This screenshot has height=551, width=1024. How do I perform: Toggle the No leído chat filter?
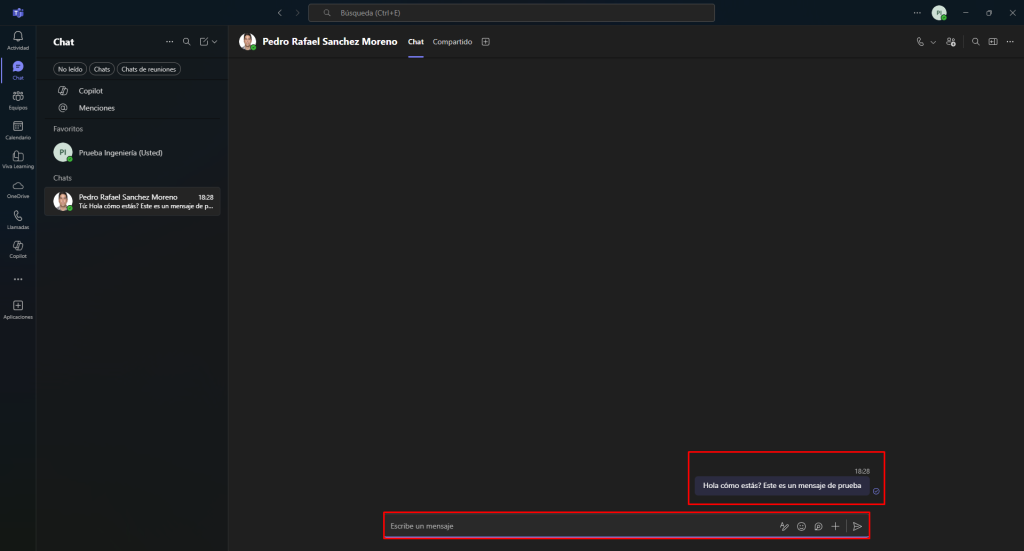coord(70,69)
